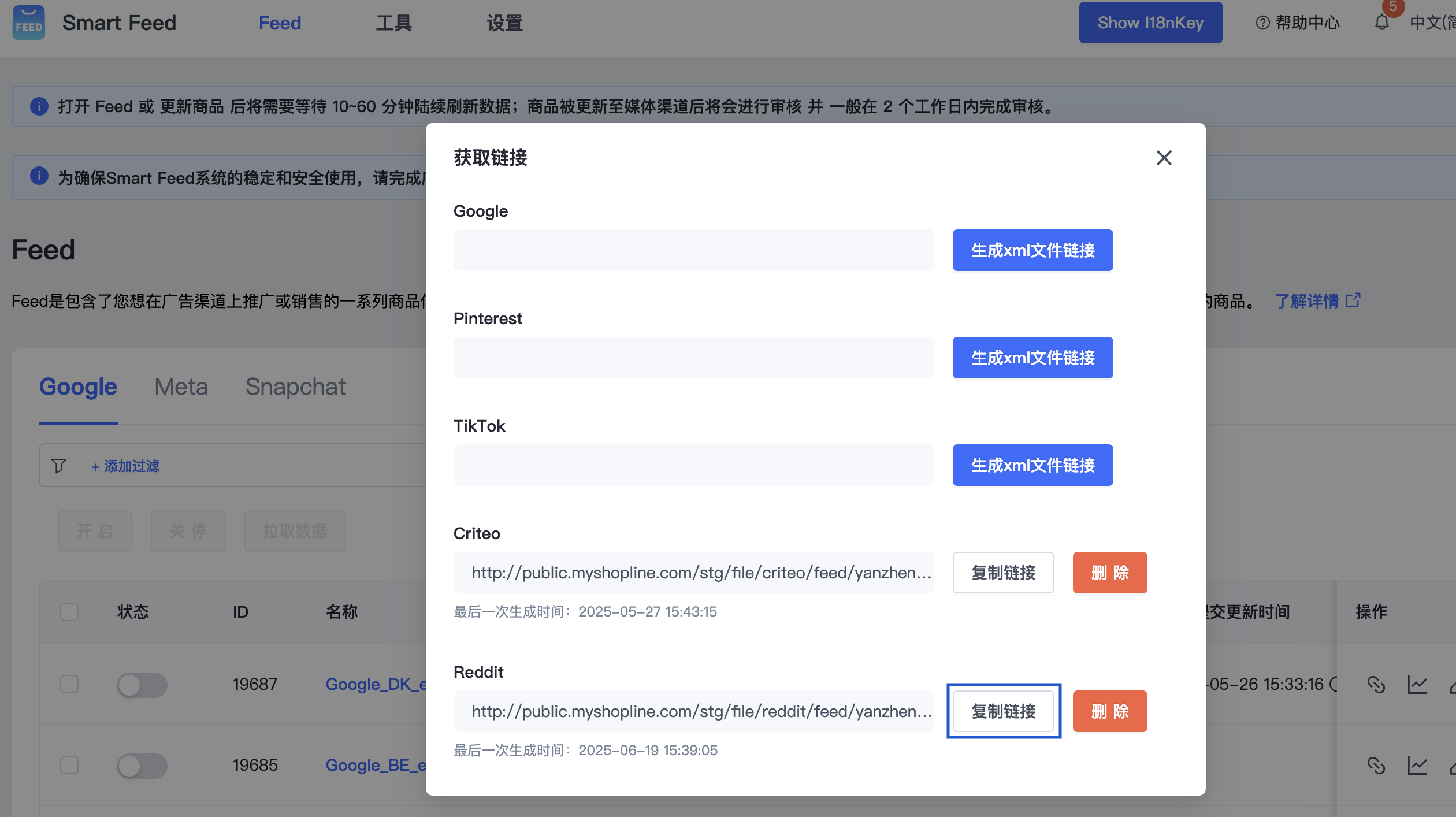The image size is (1456, 817).
Task: Open the 中文 language selector
Action: coord(1432,23)
